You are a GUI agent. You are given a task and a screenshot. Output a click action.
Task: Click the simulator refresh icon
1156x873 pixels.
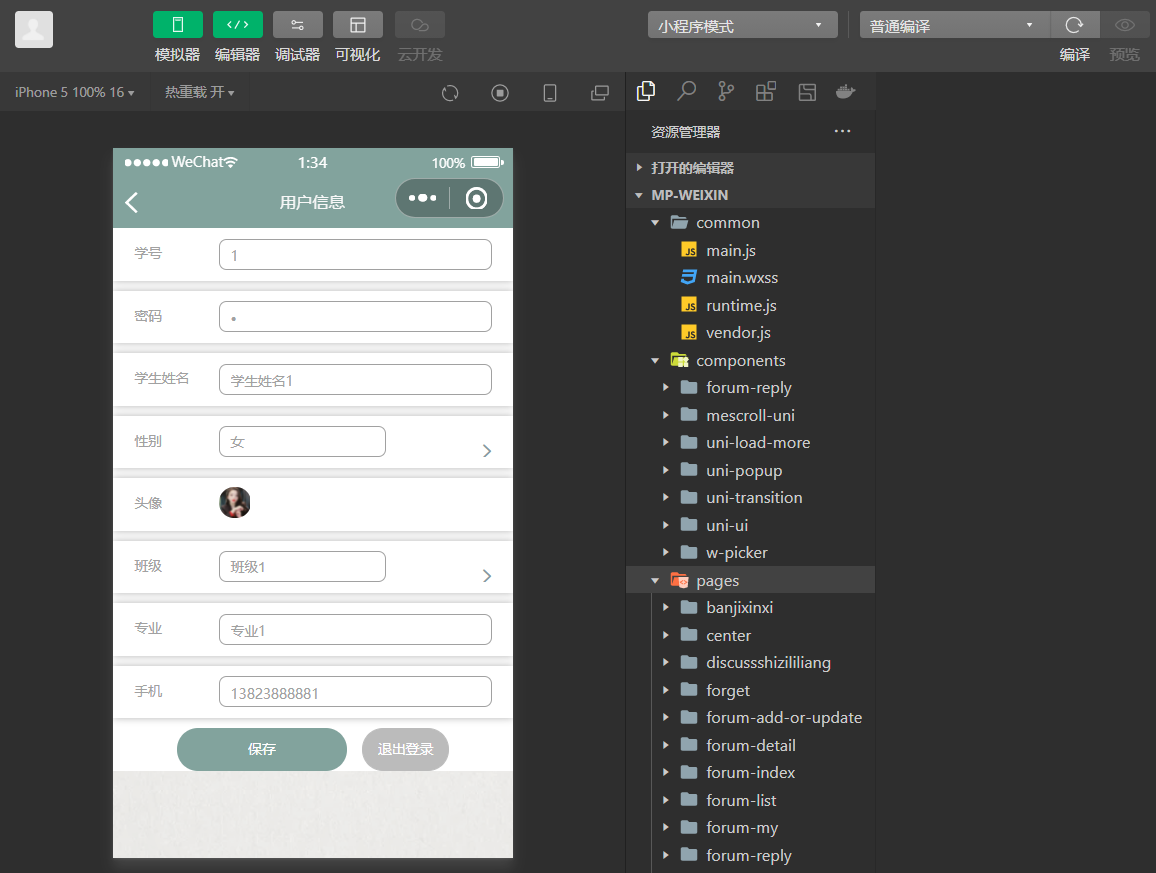(x=450, y=93)
